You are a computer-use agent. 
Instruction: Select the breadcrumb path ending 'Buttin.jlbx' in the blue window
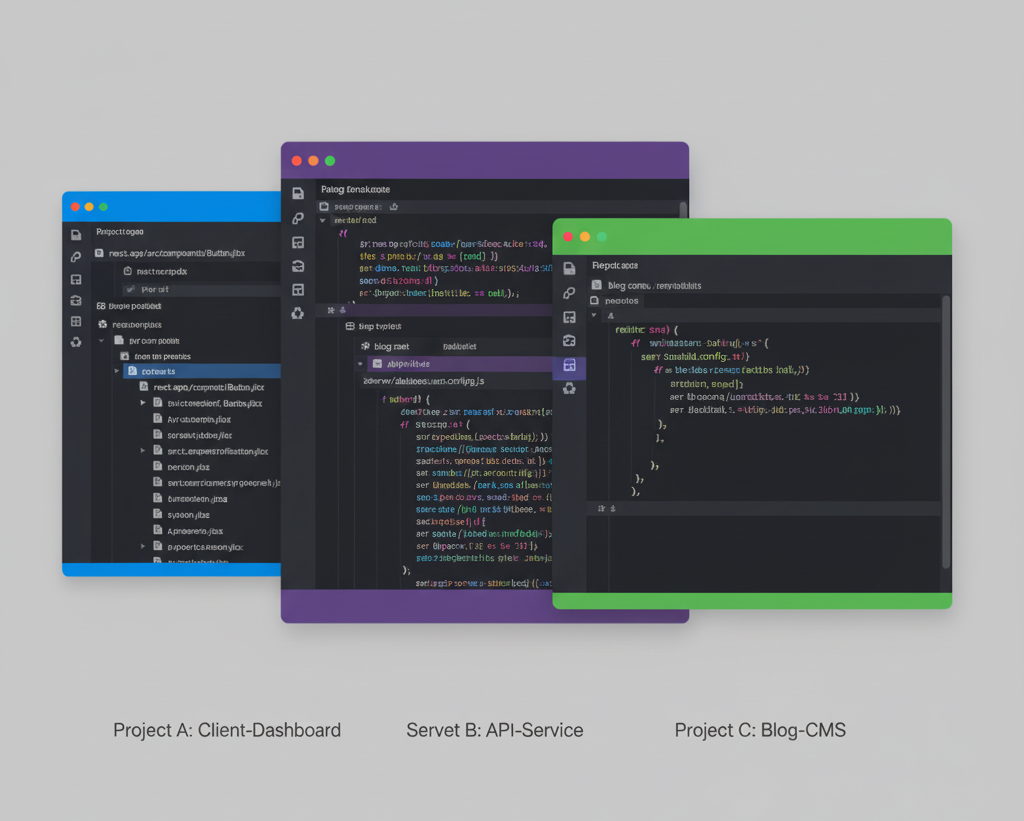point(177,253)
